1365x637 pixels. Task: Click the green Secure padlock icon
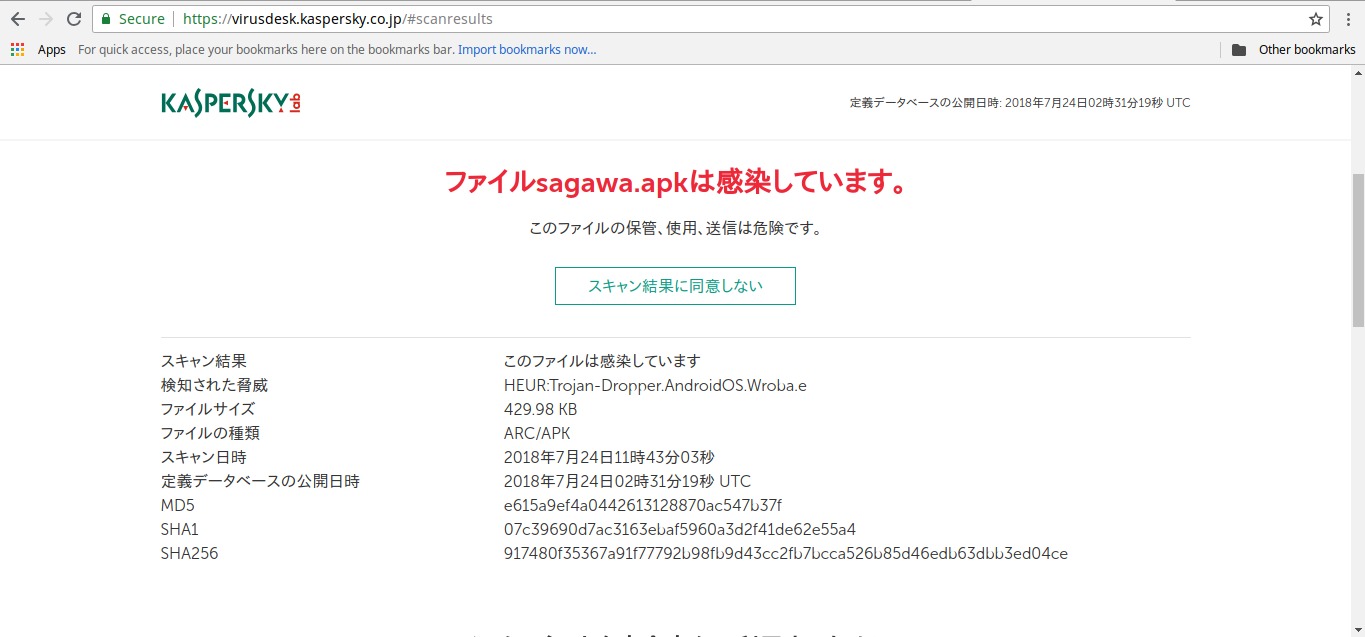[106, 19]
